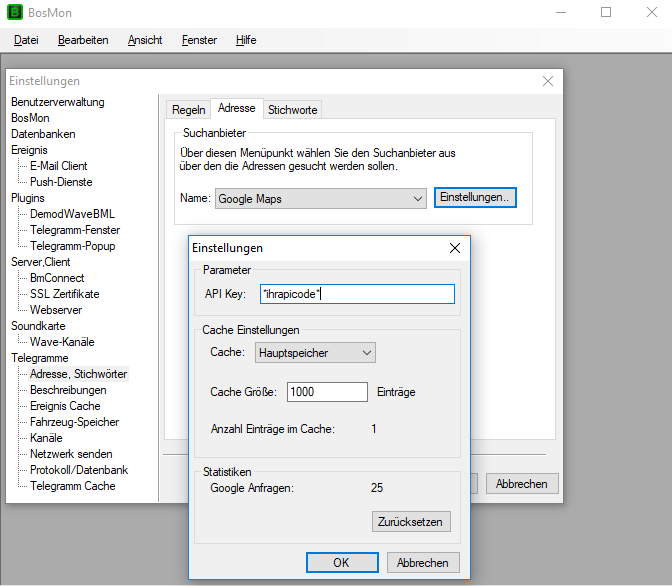This screenshot has height=586, width=672.
Task: Expand the Cache Hauptspeicher dropdown
Action: click(315, 353)
